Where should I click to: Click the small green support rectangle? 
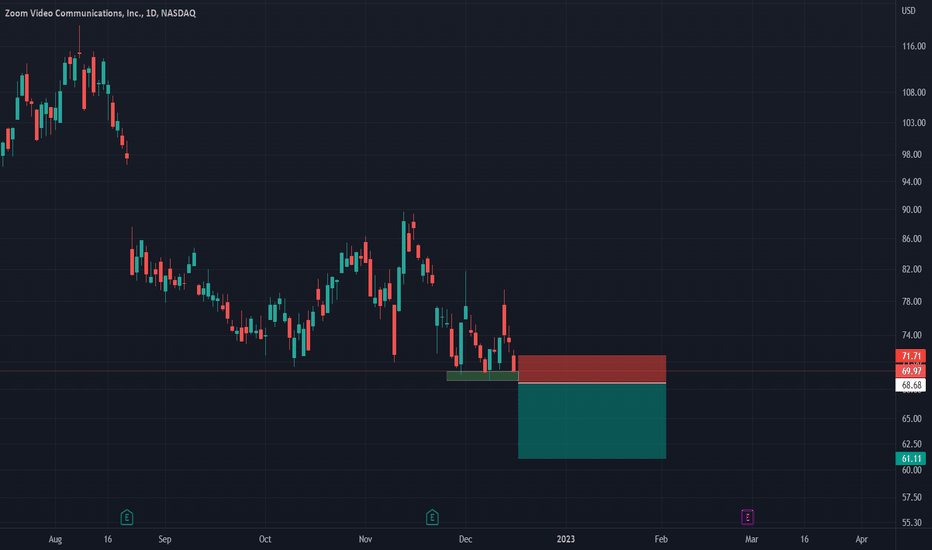point(482,376)
